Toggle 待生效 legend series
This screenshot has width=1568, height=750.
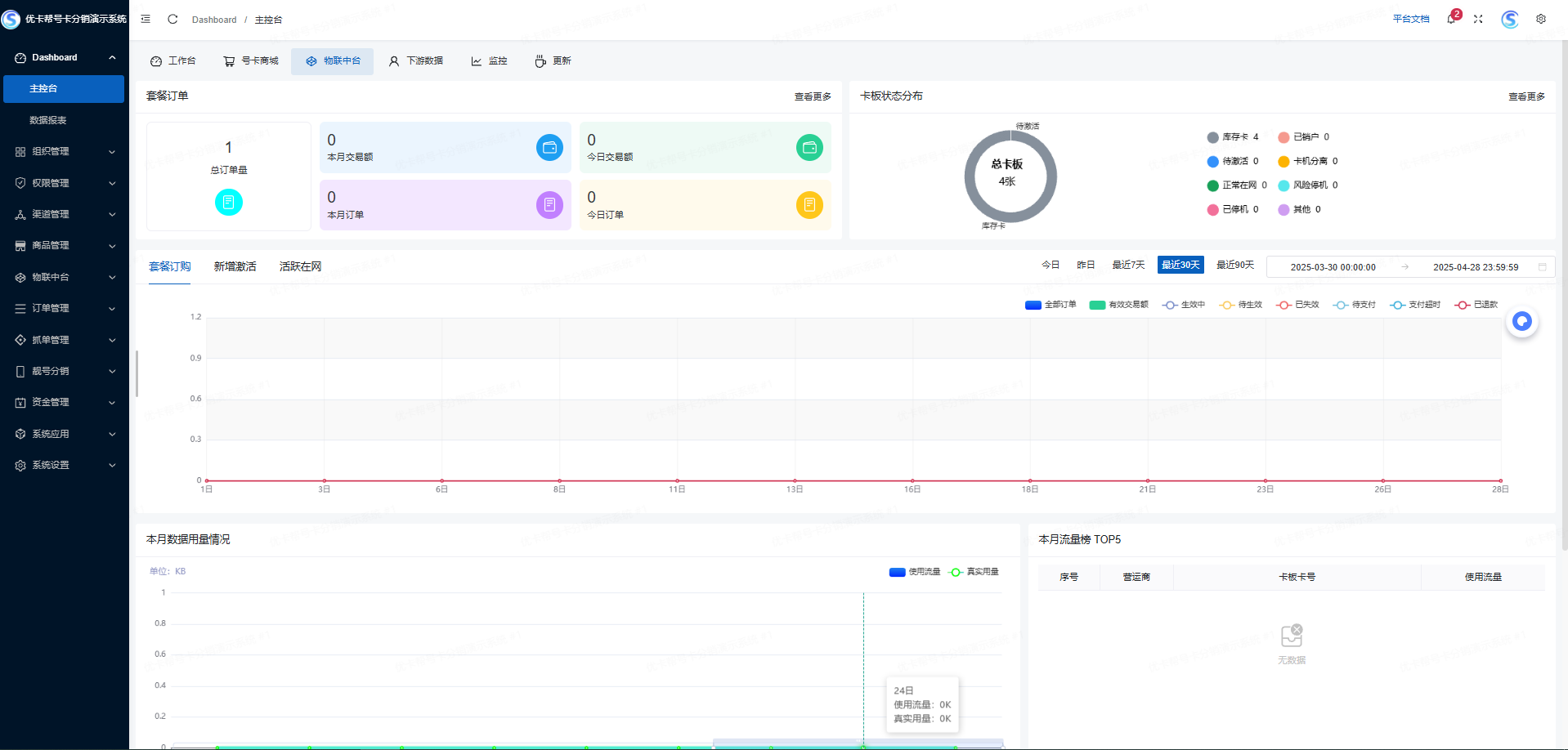pyautogui.click(x=1240, y=305)
